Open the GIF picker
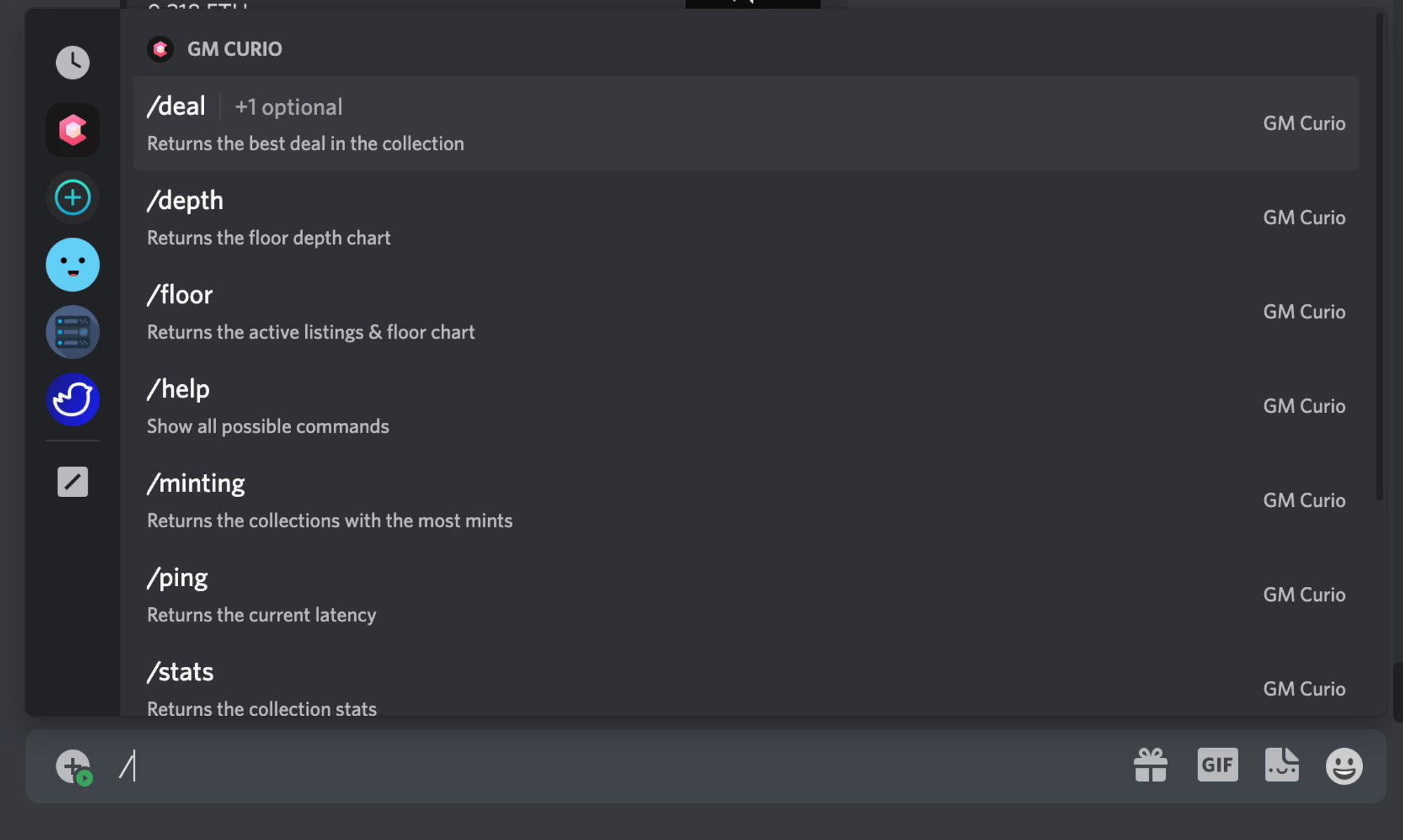Image resolution: width=1403 pixels, height=840 pixels. pos(1218,765)
